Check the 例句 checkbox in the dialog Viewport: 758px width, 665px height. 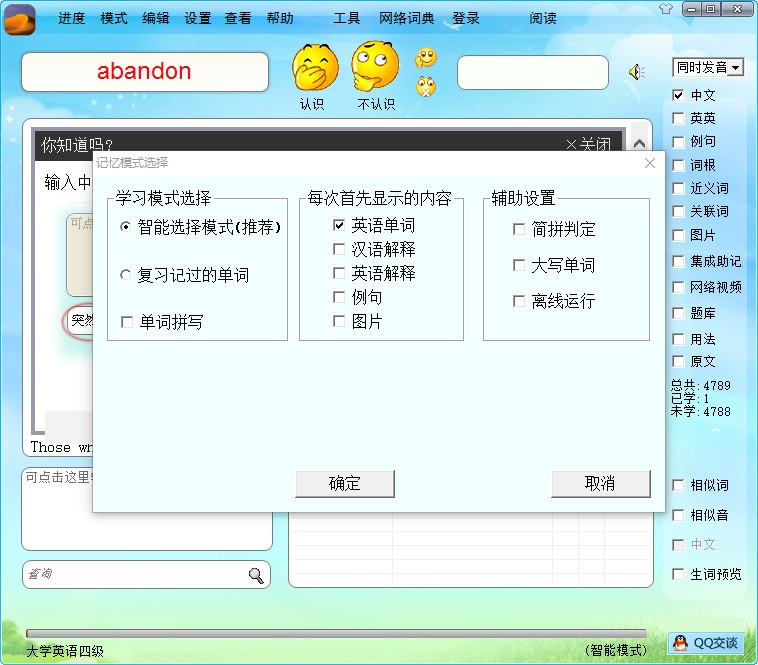point(339,297)
